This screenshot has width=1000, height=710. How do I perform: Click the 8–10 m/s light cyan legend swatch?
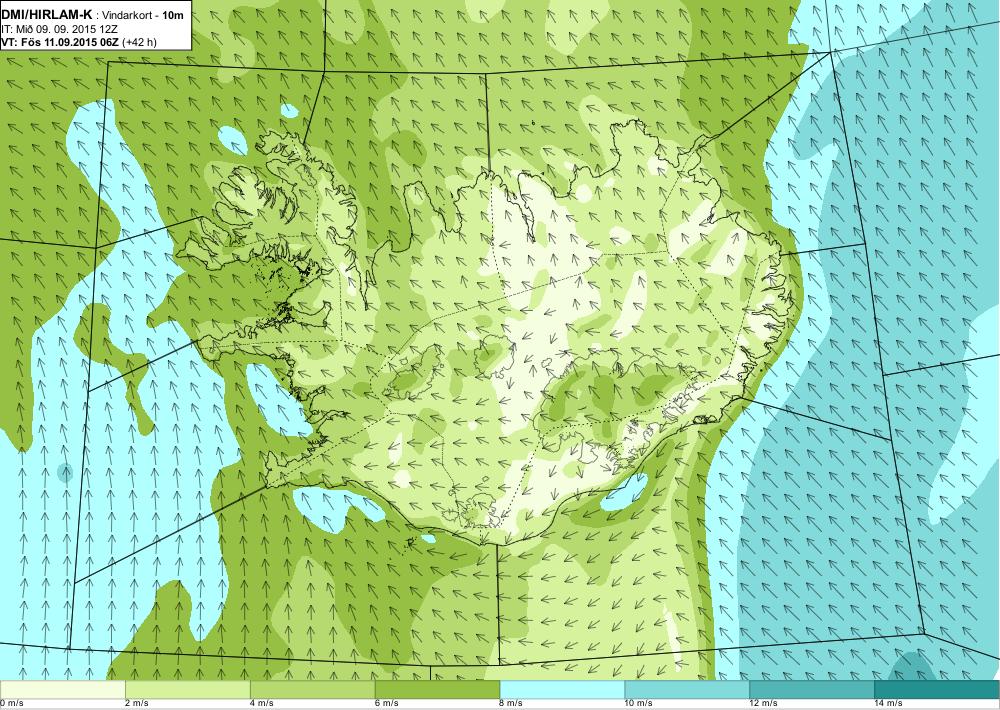562,690
